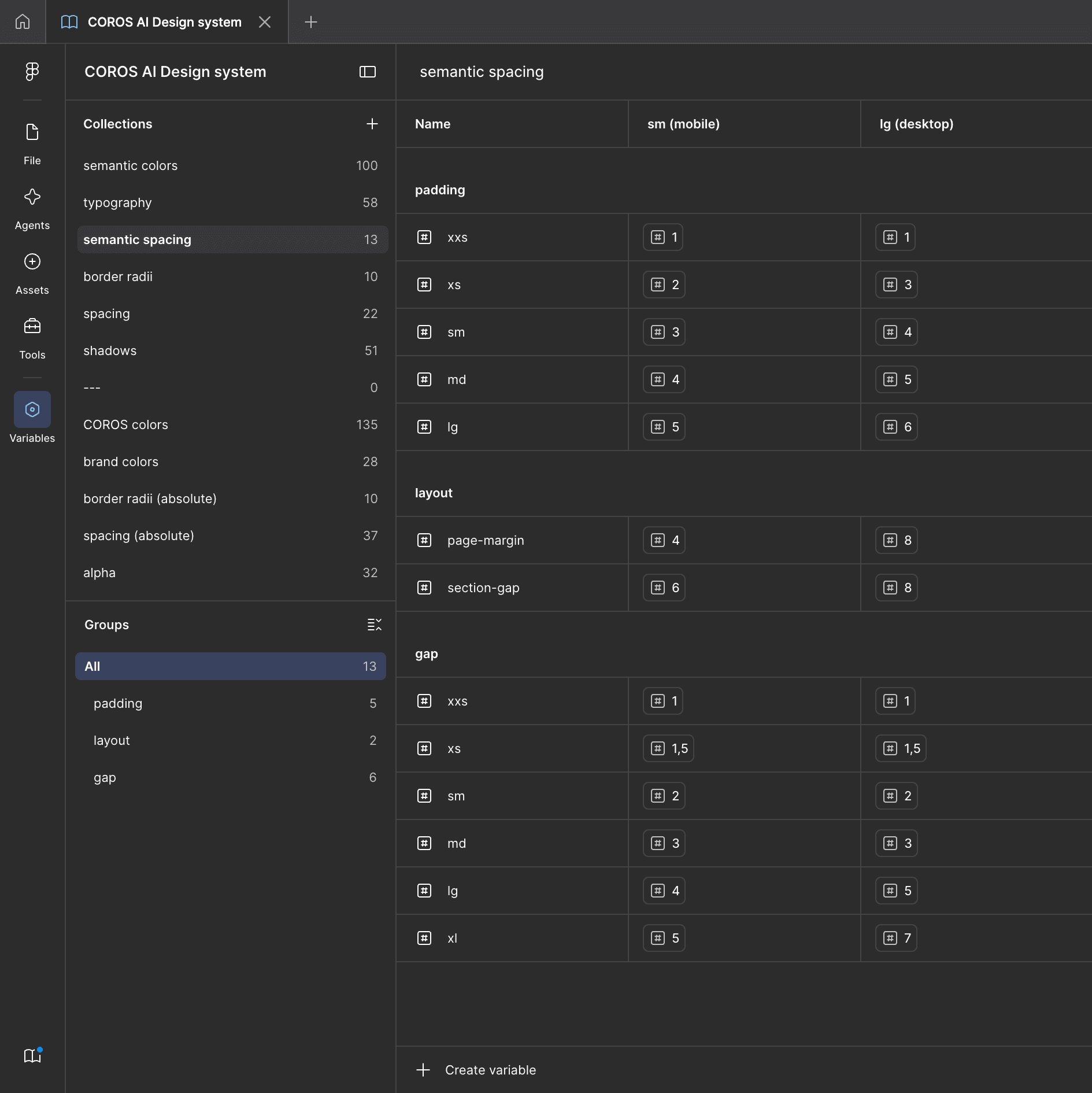Open the Assets panel
Screen dimensions: 1092x1093
coord(32,274)
